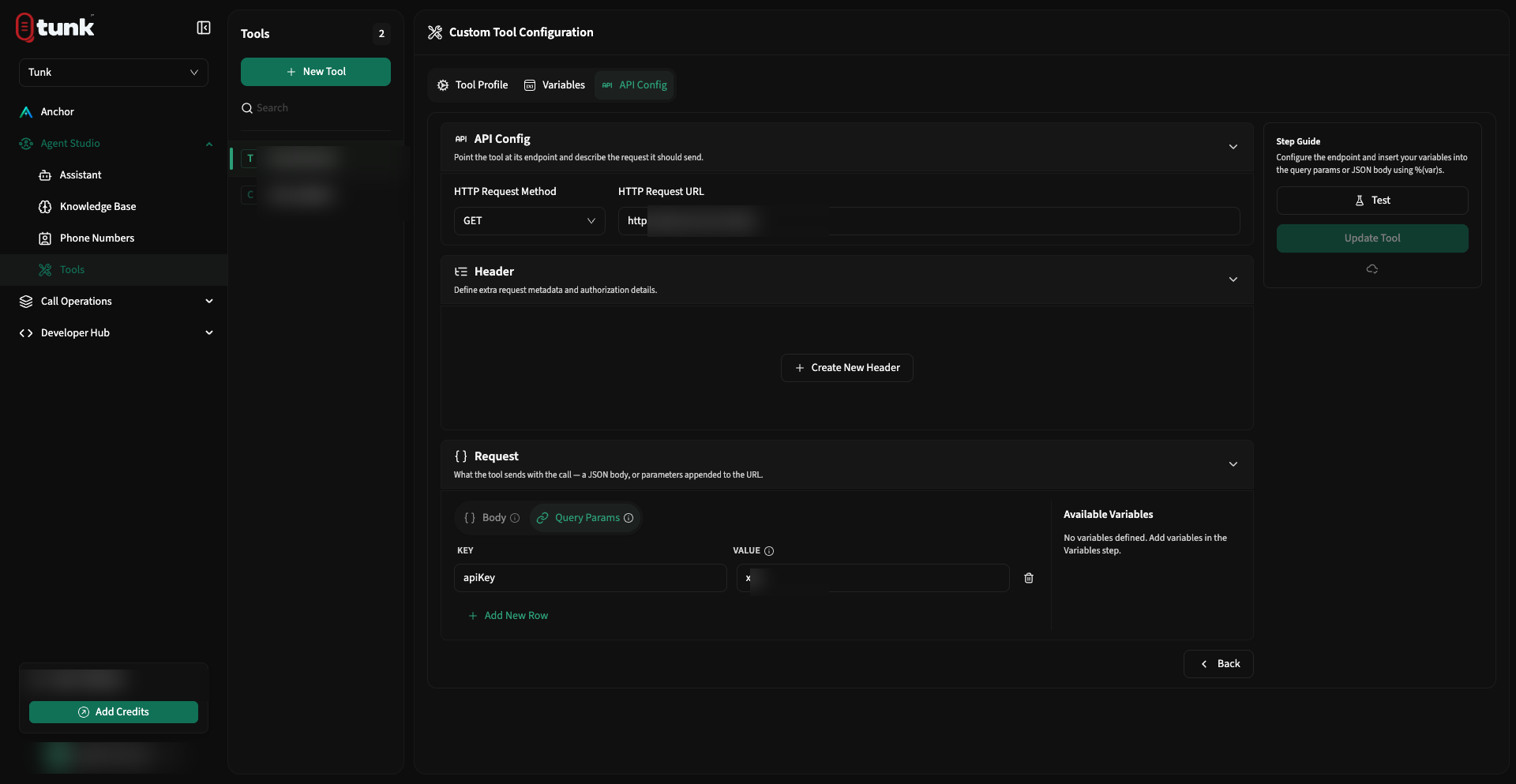The image size is (1516, 784).
Task: Focus the HTTP Request URL field
Action: pyautogui.click(x=929, y=221)
